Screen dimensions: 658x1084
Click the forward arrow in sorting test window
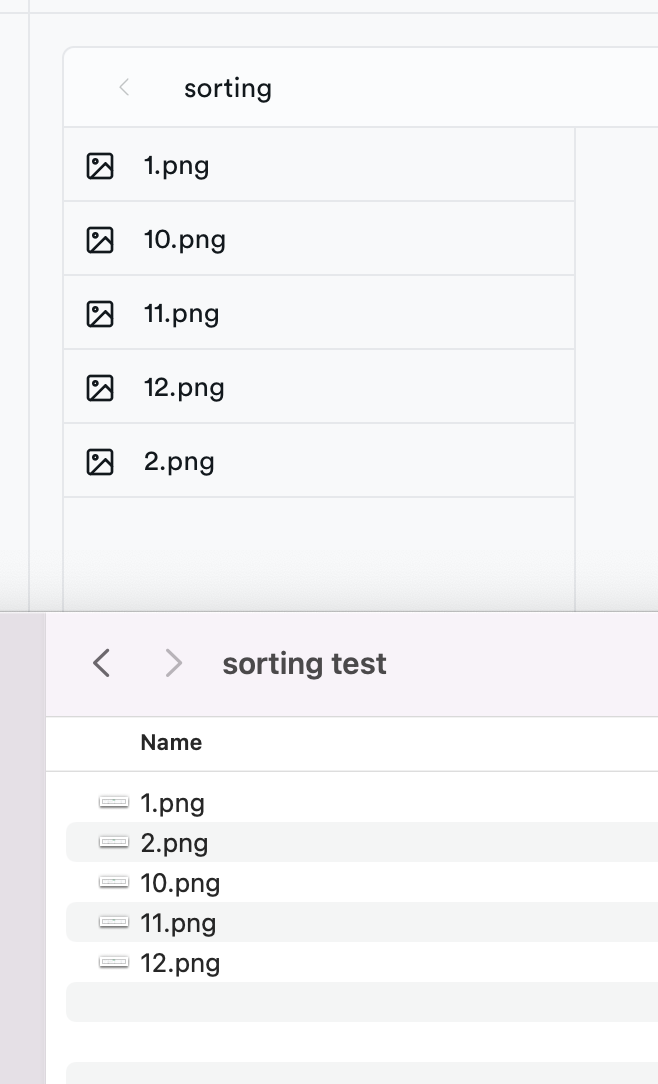173,663
